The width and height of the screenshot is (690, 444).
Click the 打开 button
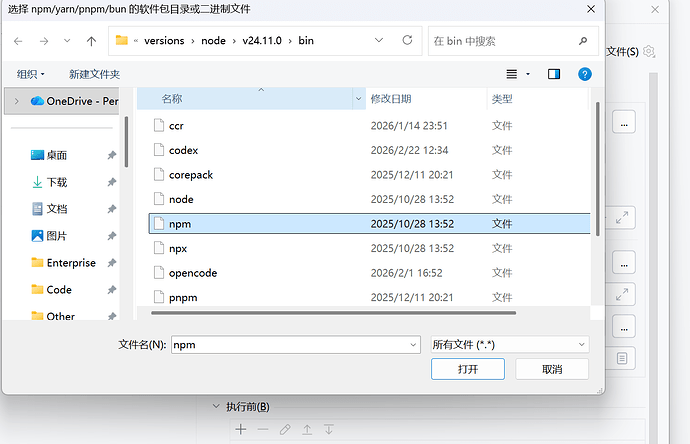click(x=468, y=369)
